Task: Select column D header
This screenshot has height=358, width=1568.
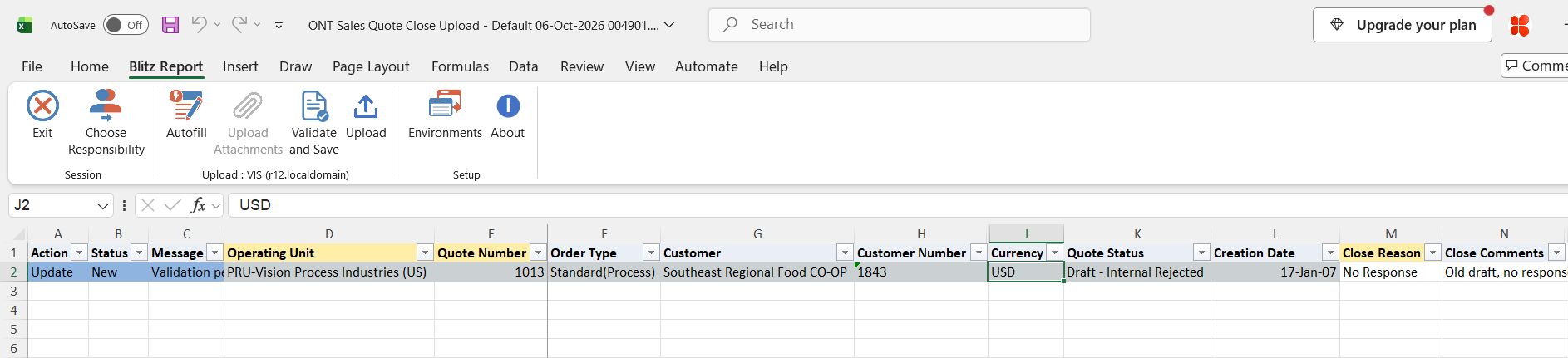Action: point(329,234)
